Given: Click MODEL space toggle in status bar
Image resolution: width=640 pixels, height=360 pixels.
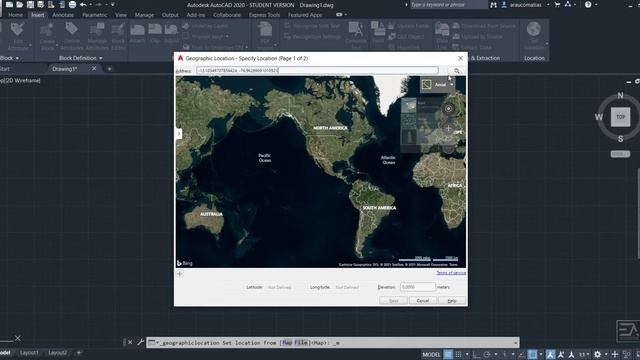Looking at the screenshot, I should (431, 354).
